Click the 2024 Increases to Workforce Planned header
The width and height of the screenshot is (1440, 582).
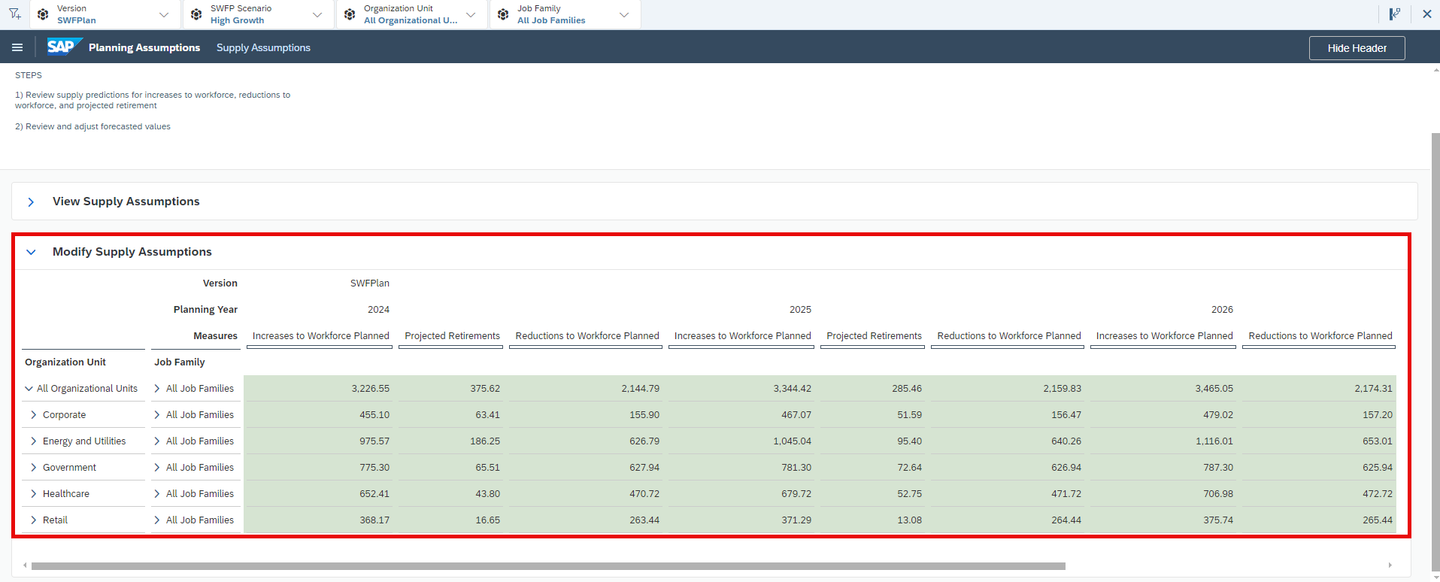click(321, 336)
